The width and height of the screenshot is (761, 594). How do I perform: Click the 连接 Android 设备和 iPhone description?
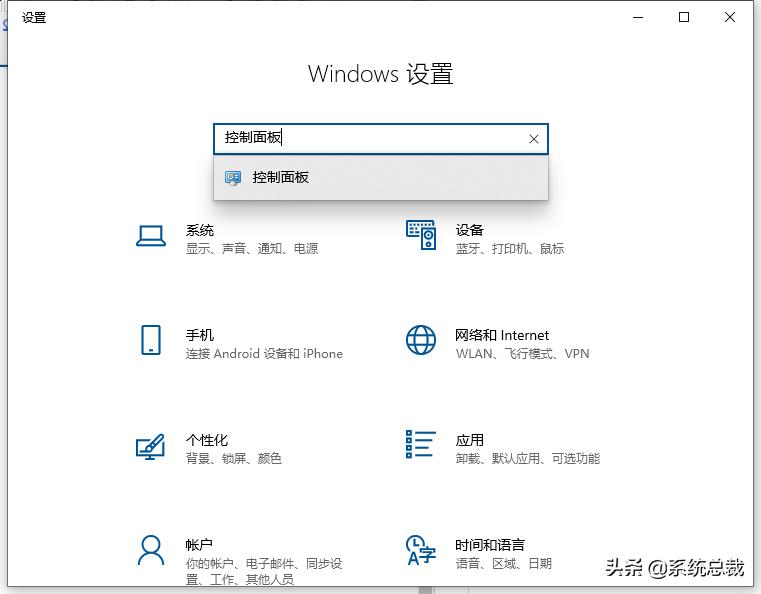264,353
